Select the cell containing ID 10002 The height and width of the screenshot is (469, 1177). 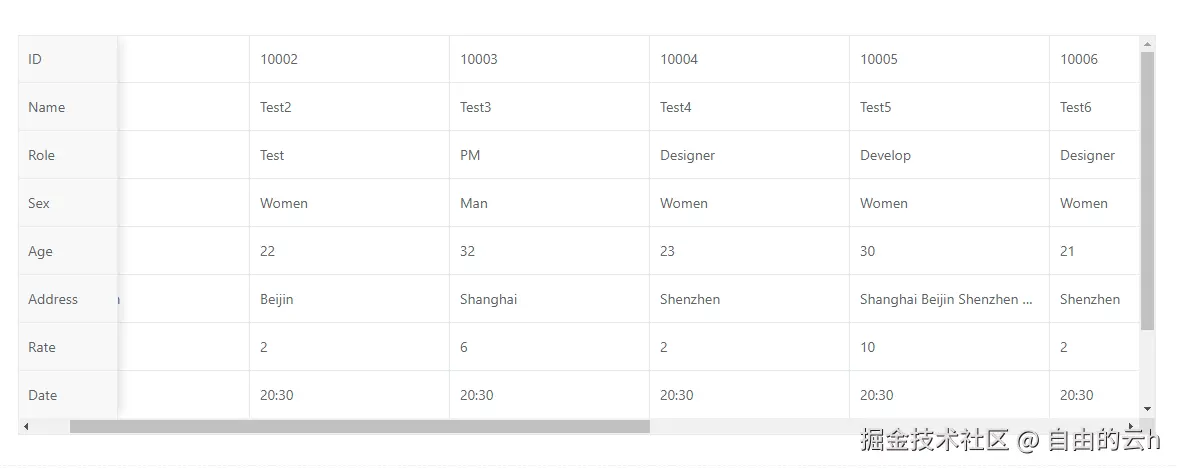[348, 59]
